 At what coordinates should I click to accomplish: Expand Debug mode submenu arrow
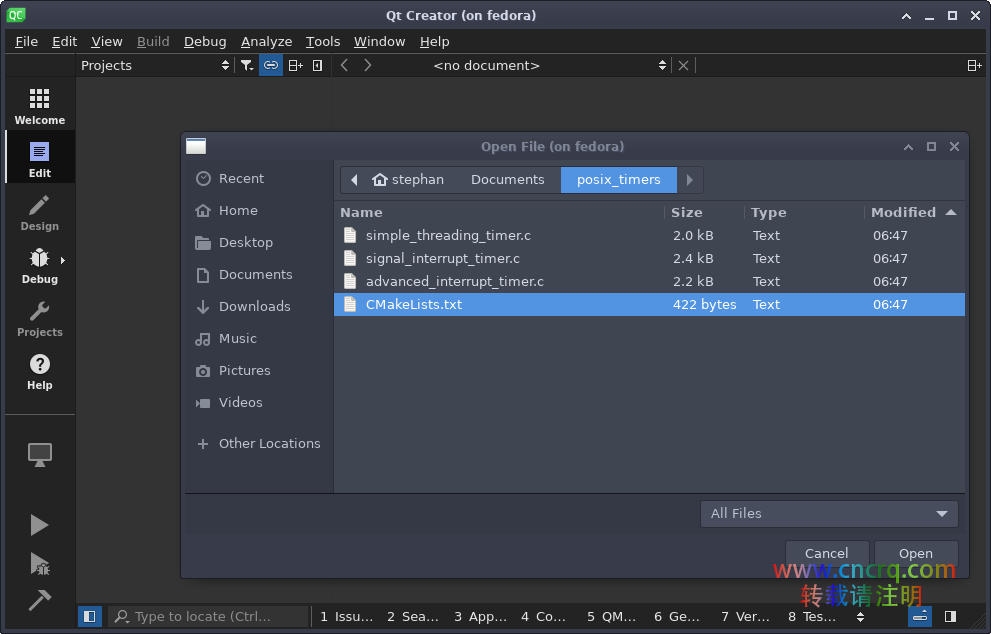[x=63, y=260]
